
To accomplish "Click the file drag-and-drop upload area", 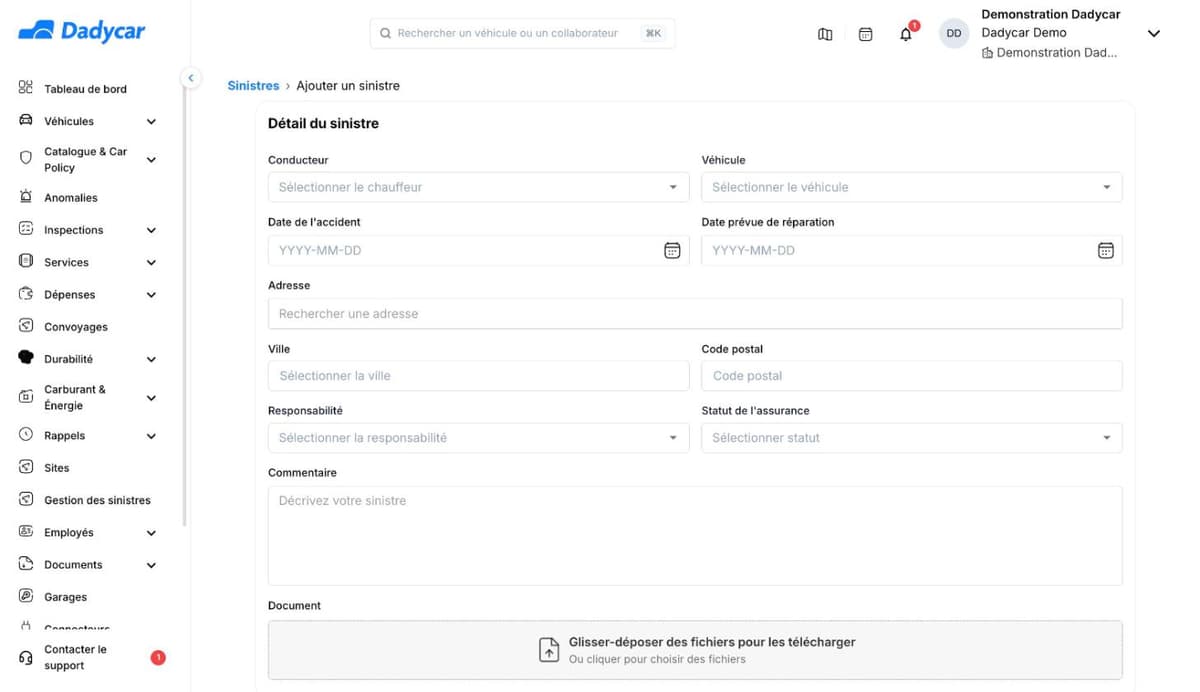I will (695, 650).
